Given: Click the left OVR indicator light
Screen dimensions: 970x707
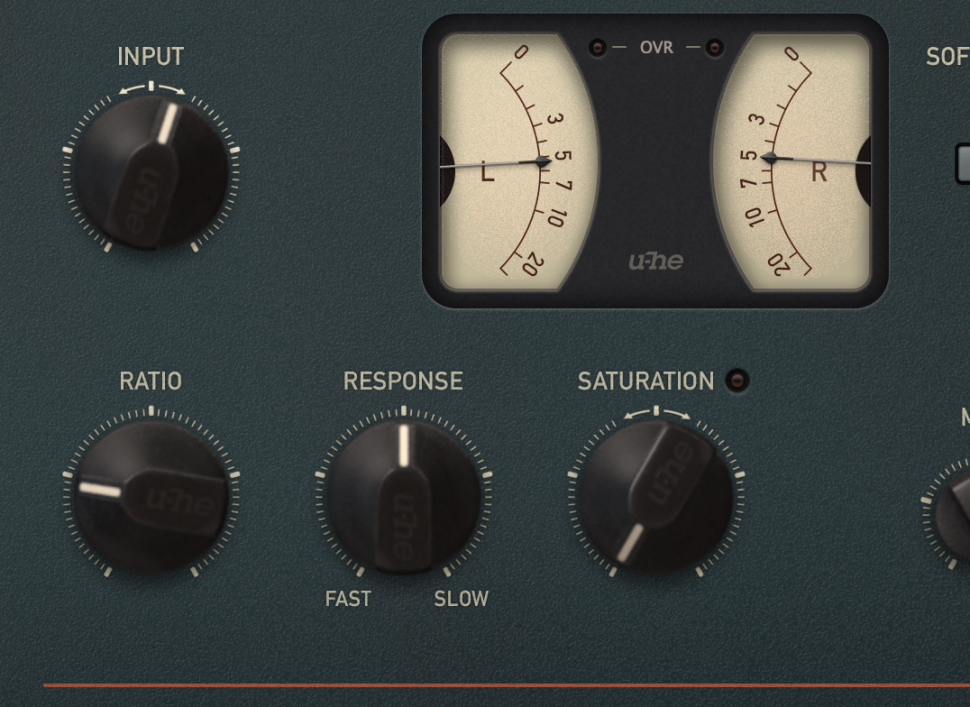Looking at the screenshot, I should (x=597, y=48).
